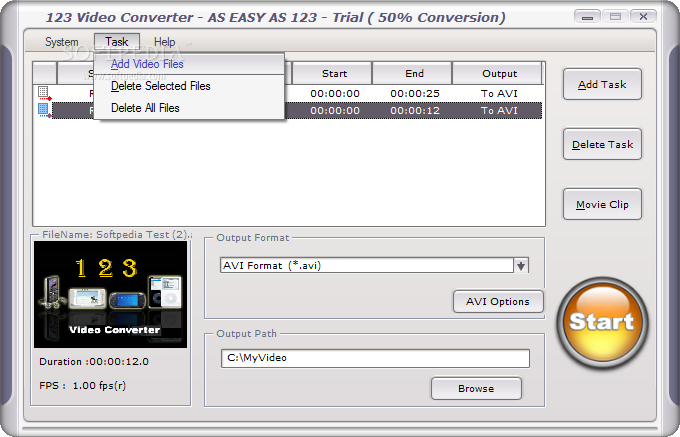Select the end time 00:00:12 cell
680x437 pixels.
tap(415, 111)
